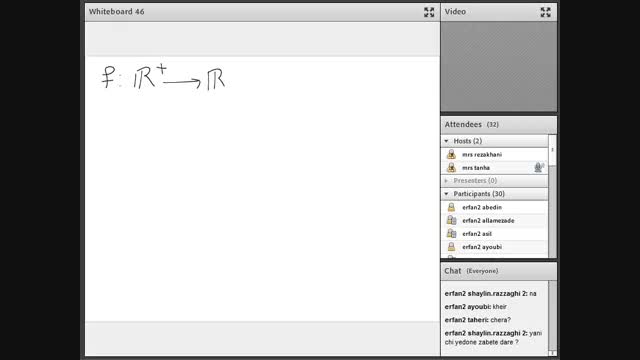
Task: Click erfan2 asil's participant icon
Action: click(451, 233)
